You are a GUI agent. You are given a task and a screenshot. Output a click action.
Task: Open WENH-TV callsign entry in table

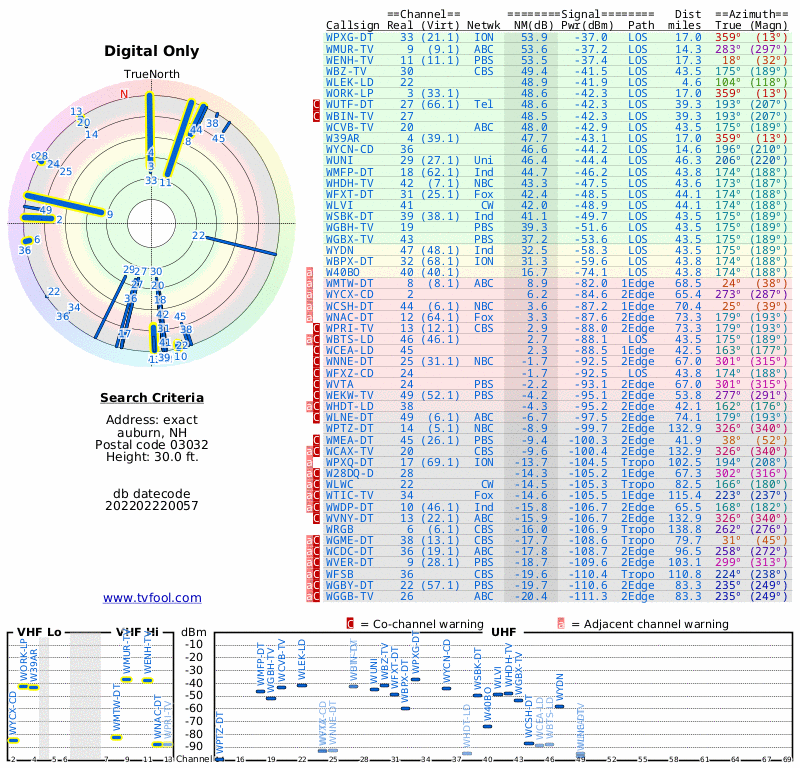(349, 60)
